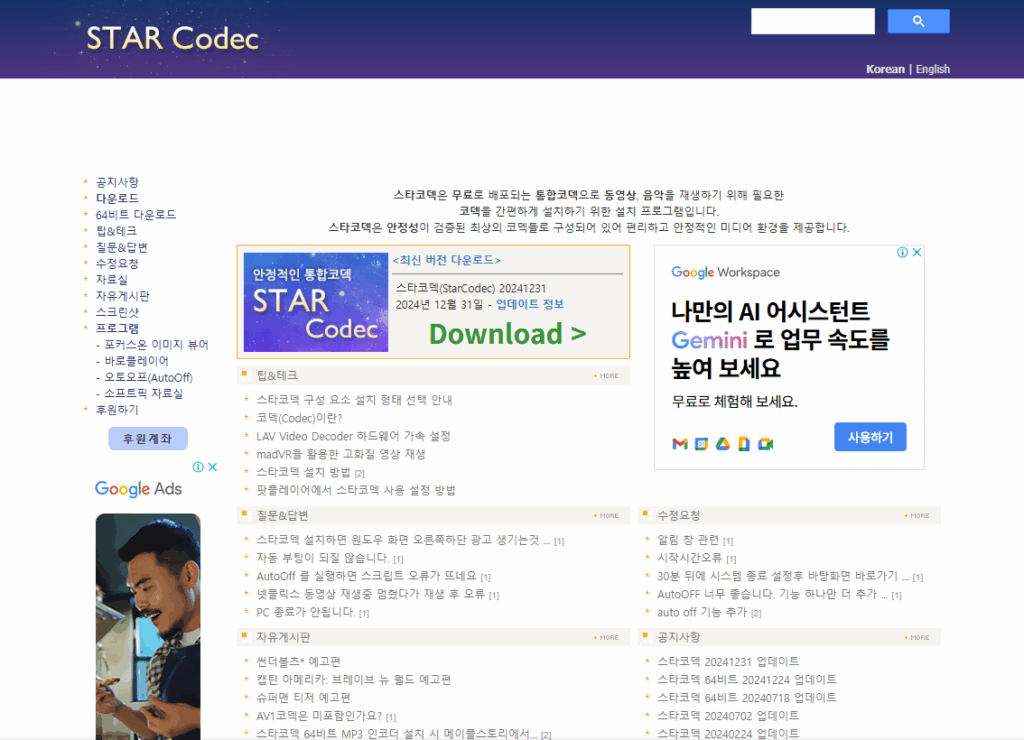The image size is (1024, 740).
Task: Open 포커스온 이미지 뷰어 submenu link
Action: coord(156,345)
